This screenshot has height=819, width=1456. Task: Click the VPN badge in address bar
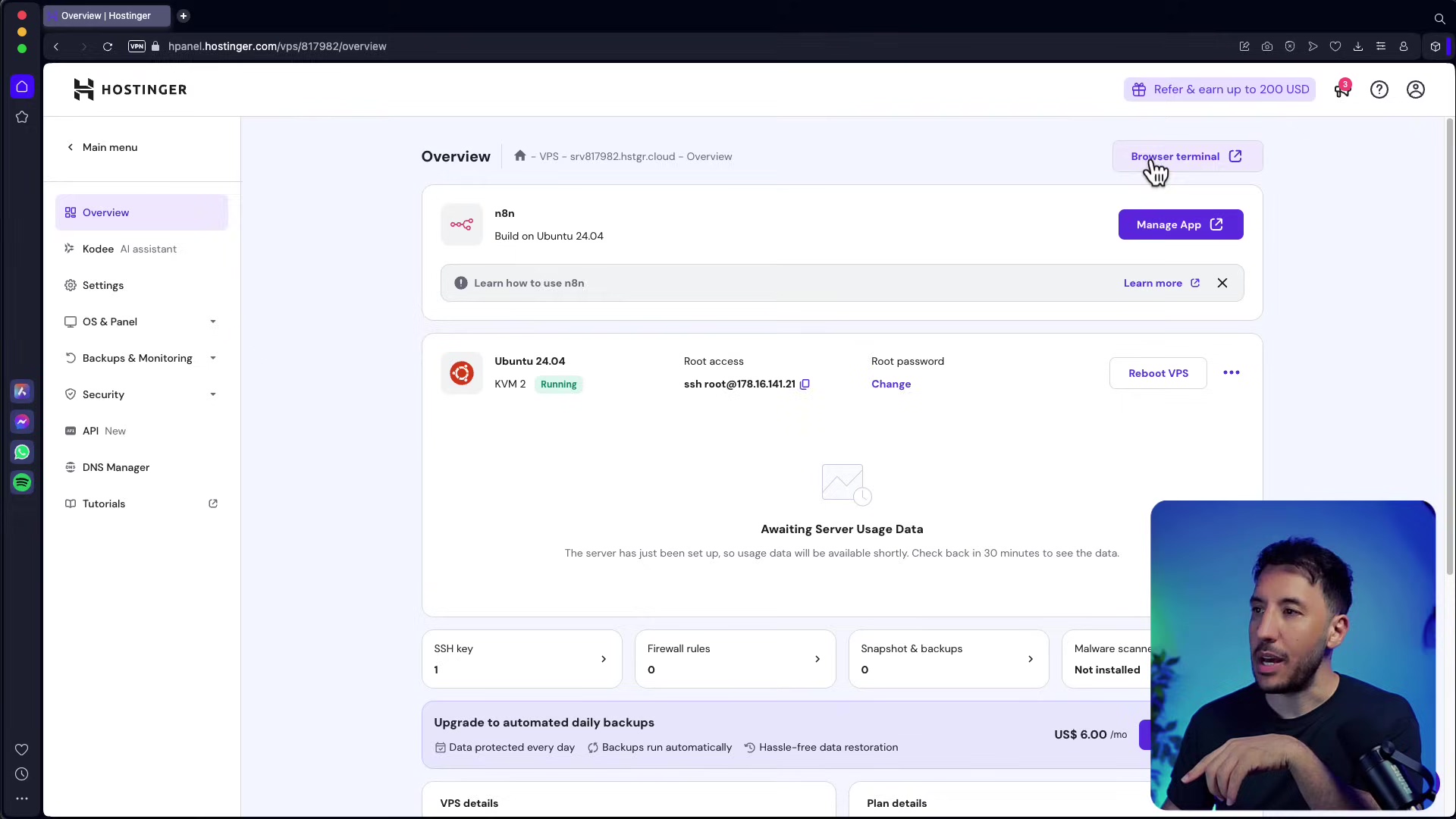(x=136, y=46)
